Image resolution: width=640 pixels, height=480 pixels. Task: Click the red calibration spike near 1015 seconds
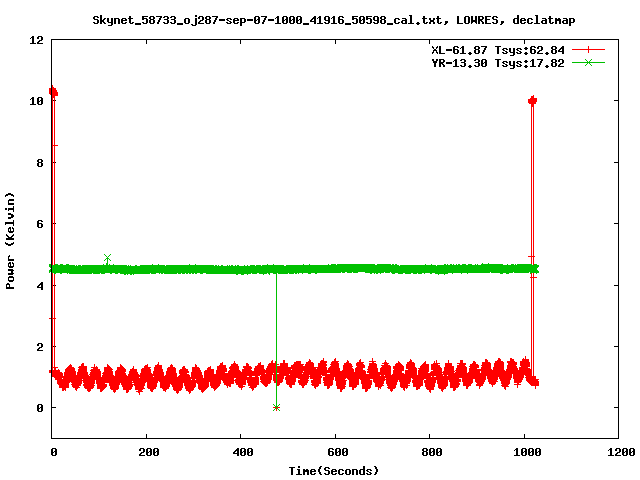532,100
